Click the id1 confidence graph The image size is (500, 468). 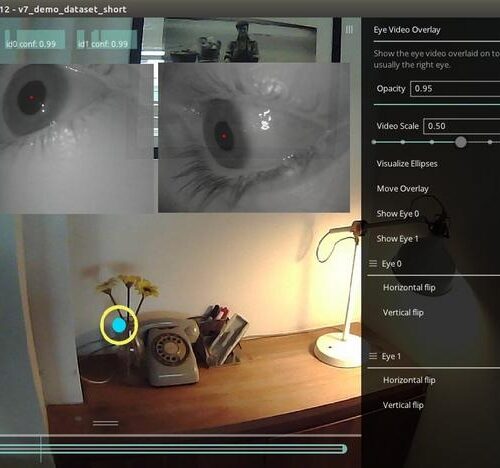pyautogui.click(x=107, y=40)
